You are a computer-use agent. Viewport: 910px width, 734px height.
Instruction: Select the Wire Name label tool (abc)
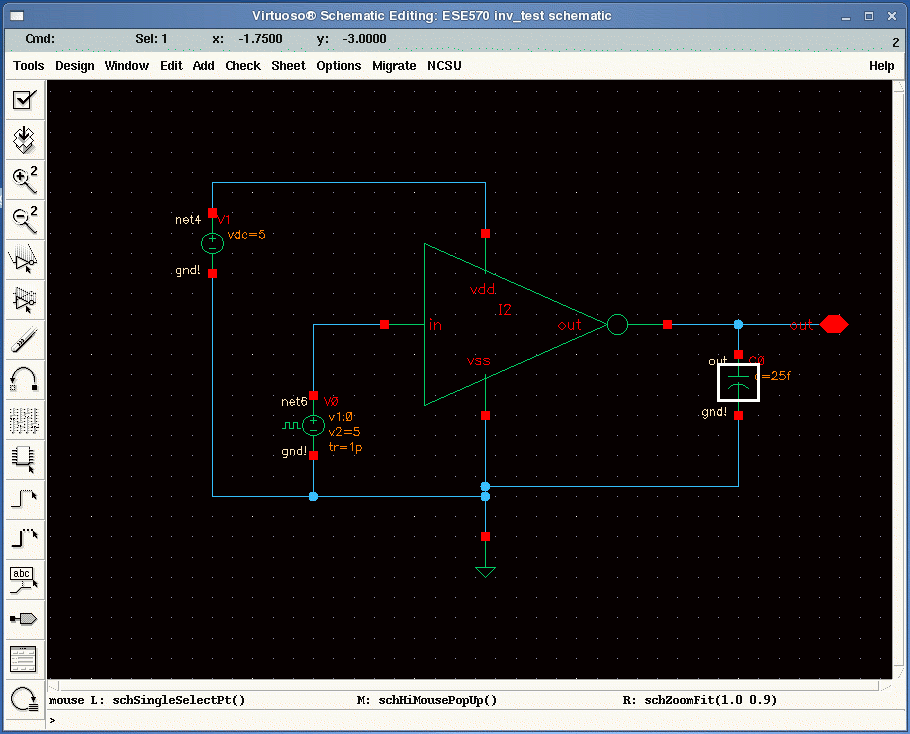[24, 580]
